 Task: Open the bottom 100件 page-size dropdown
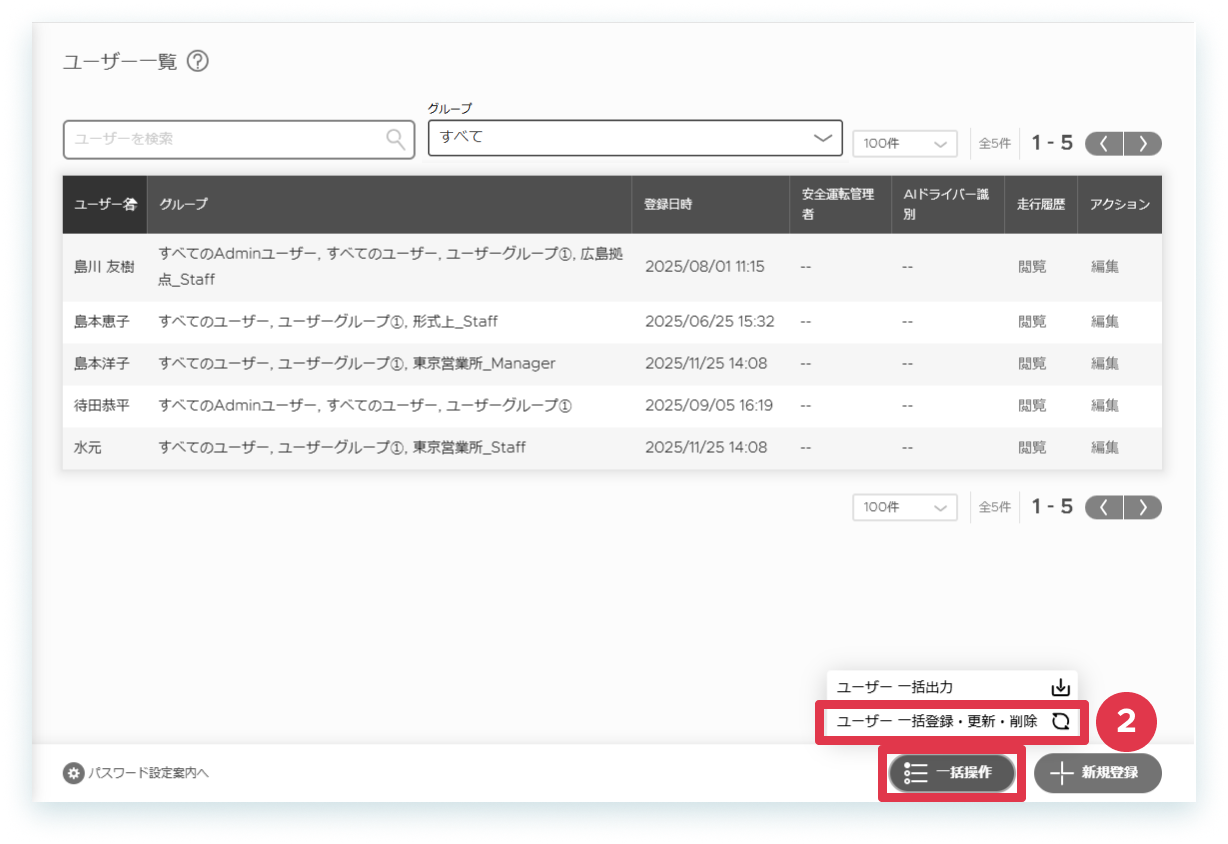904,507
